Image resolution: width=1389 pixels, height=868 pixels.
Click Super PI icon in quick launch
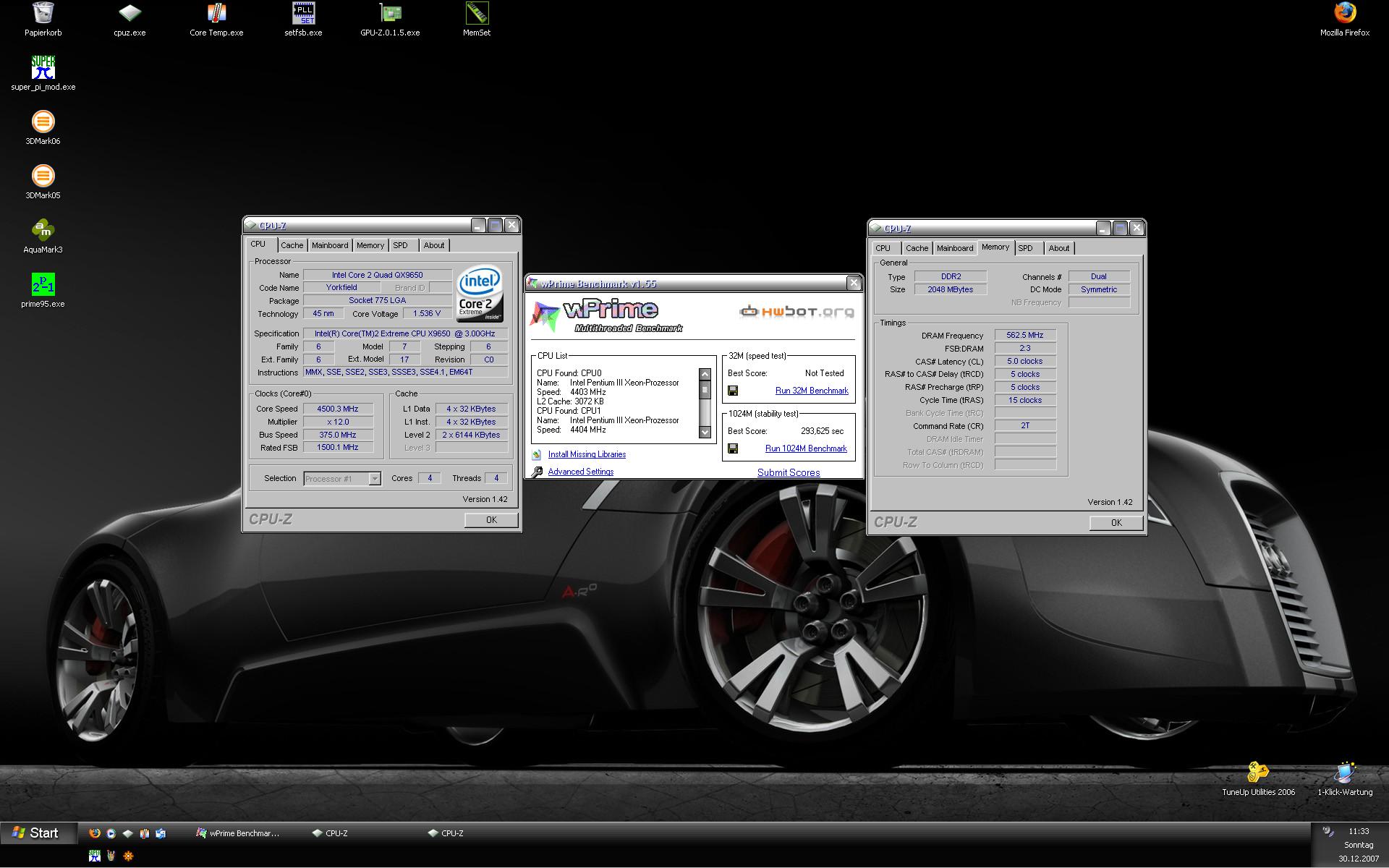pos(95,856)
